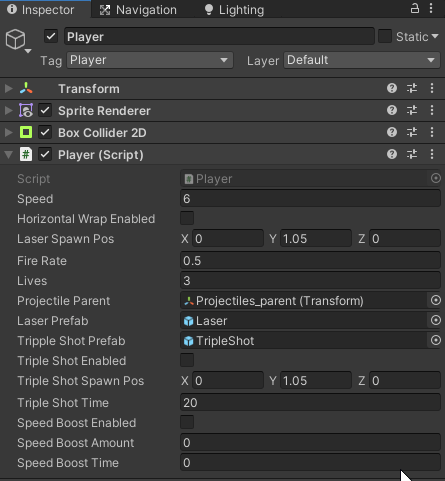Open Sprite Renderer presets icon
Screen dimensions: 445x481
[x=412, y=110]
